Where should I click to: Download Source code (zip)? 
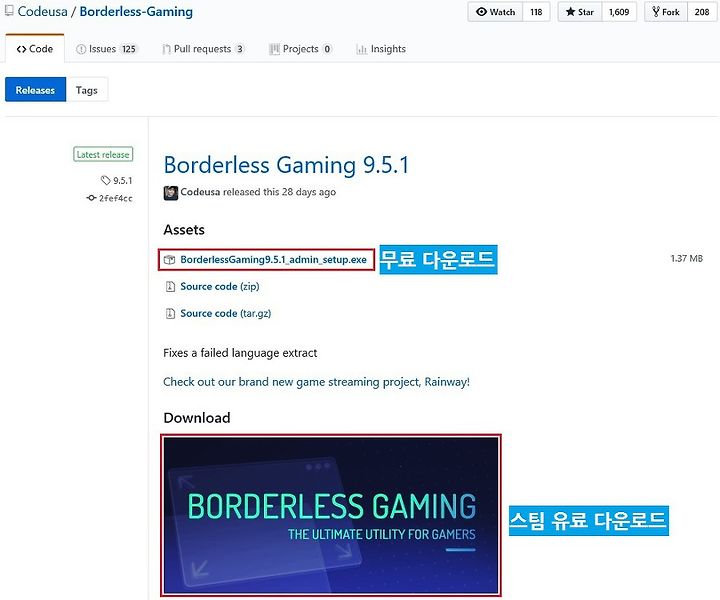pos(219,286)
